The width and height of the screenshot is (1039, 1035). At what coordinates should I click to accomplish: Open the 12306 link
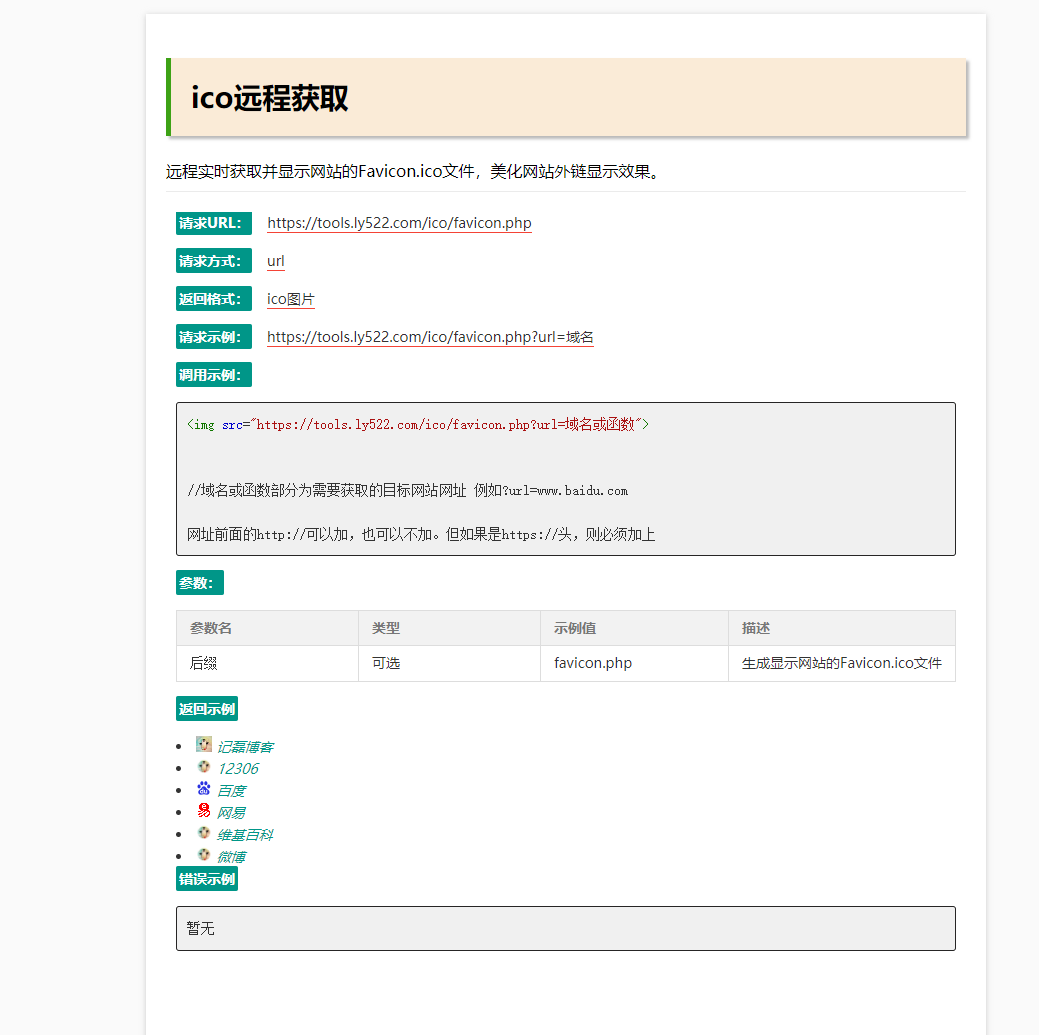[238, 769]
